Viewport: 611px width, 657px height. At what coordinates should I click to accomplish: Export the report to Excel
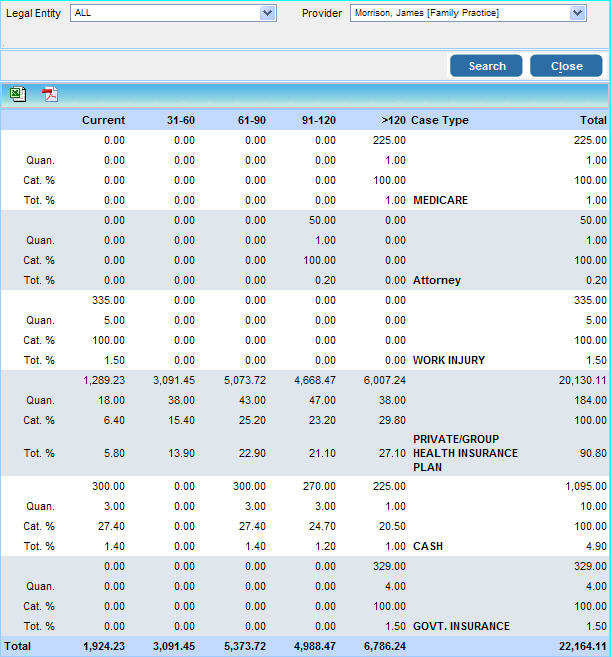coord(17,94)
